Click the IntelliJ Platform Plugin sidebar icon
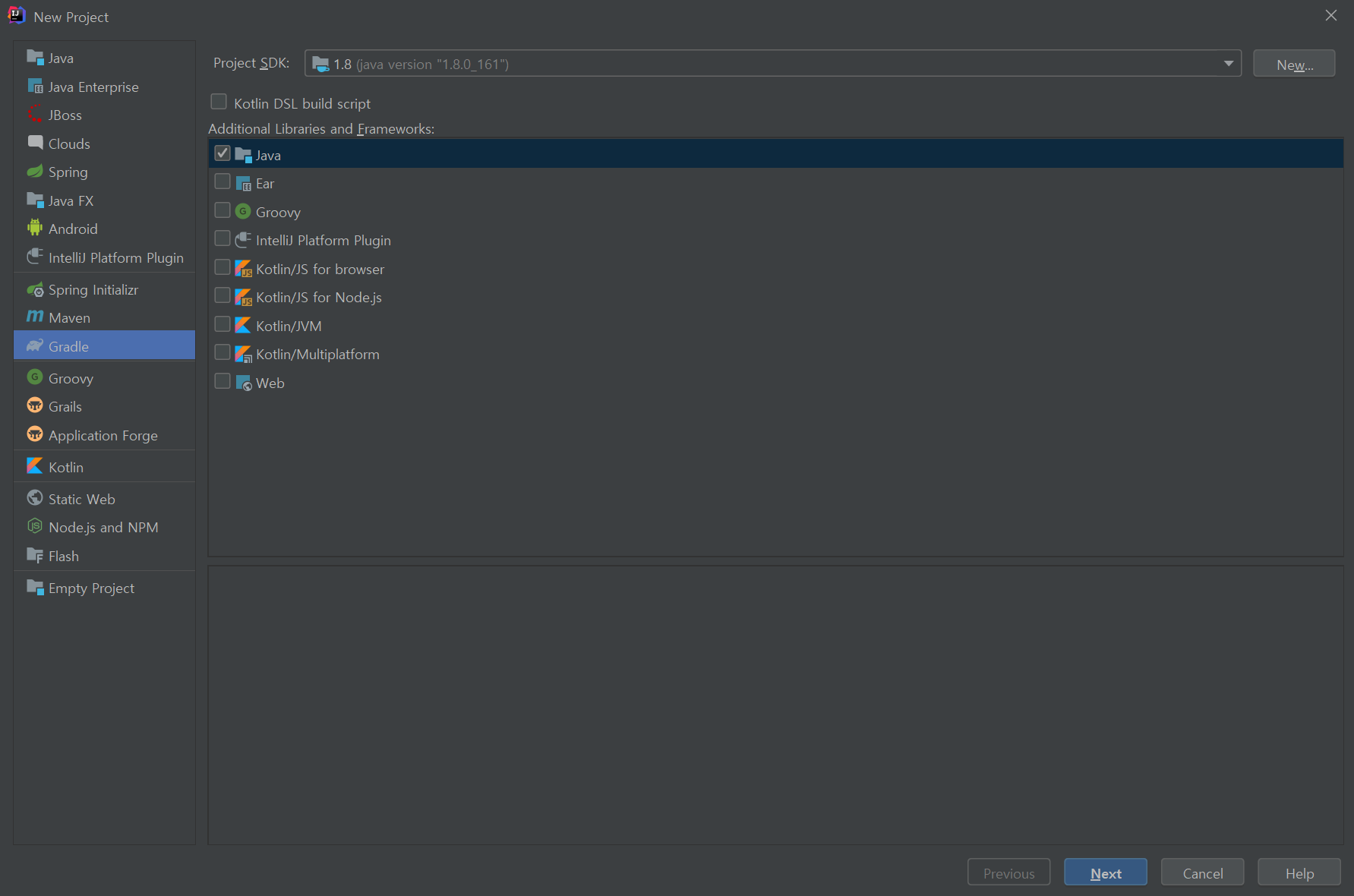 click(x=35, y=257)
